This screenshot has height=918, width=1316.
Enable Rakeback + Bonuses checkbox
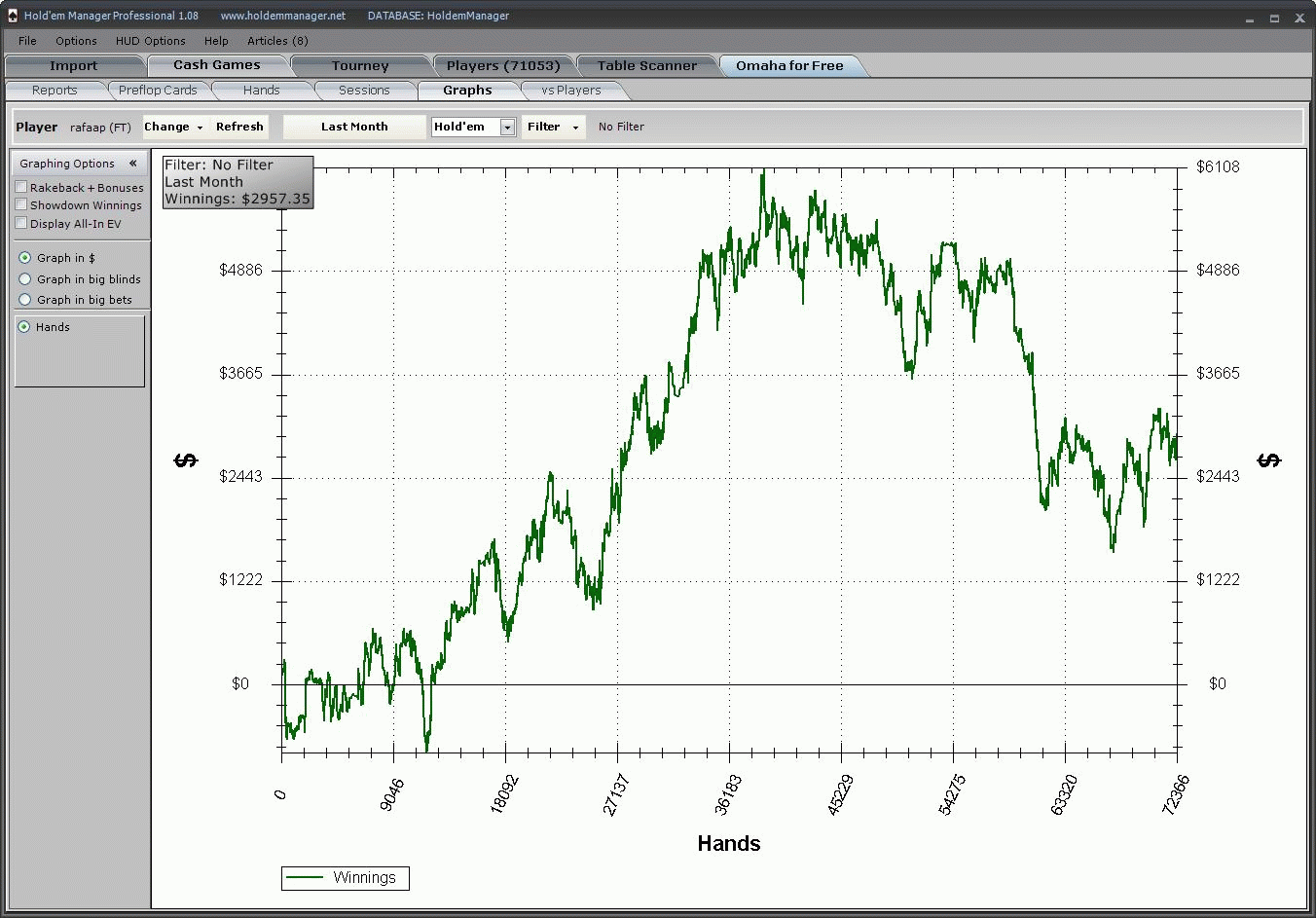21,187
